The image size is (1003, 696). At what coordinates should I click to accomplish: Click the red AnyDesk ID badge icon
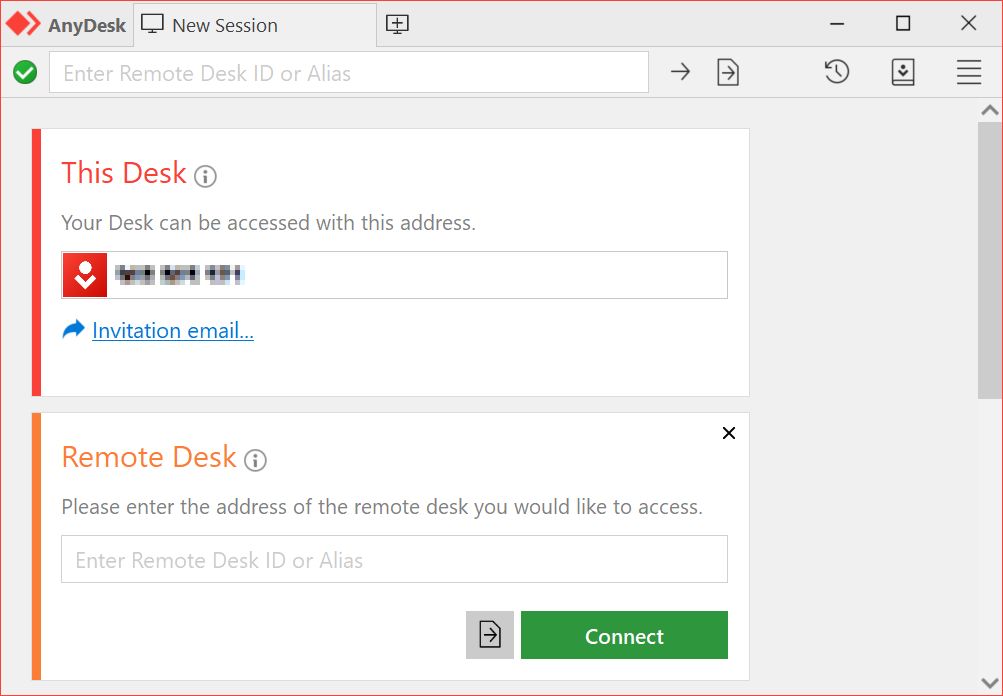tap(85, 274)
